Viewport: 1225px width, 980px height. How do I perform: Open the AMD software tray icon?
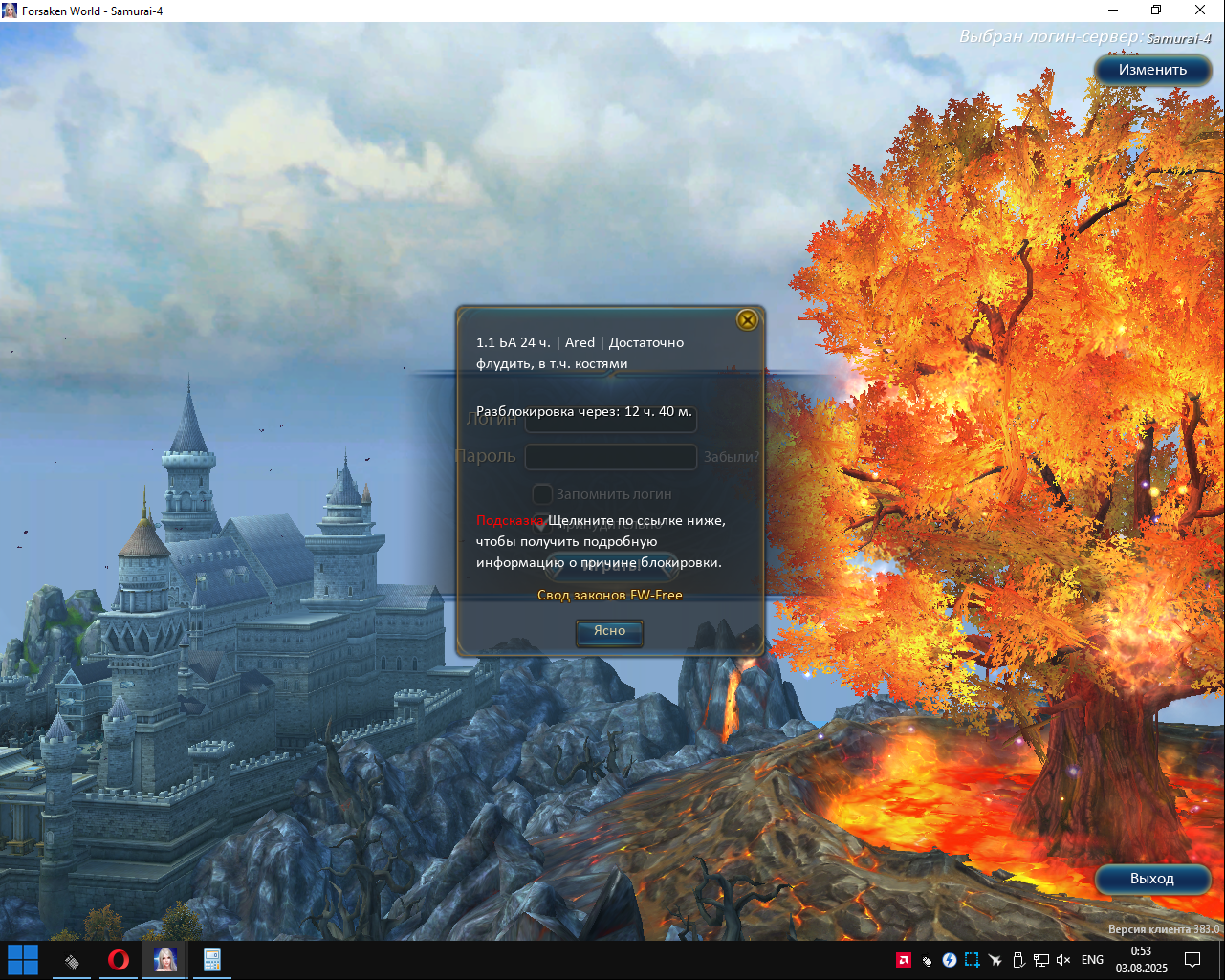pos(903,960)
